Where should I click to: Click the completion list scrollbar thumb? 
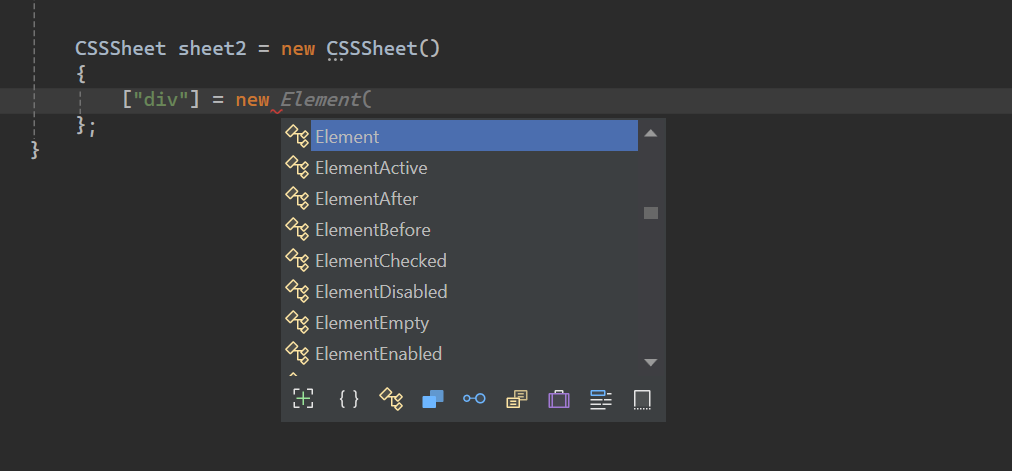[651, 213]
